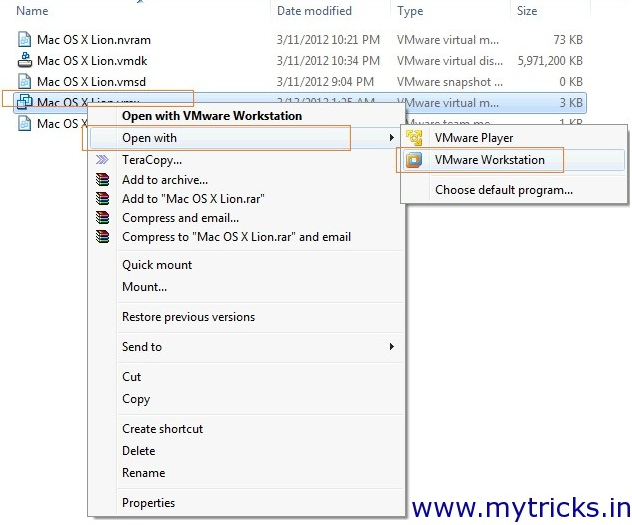This screenshot has height=525, width=632.
Task: Open the Send to submenu
Action: [x=245, y=347]
